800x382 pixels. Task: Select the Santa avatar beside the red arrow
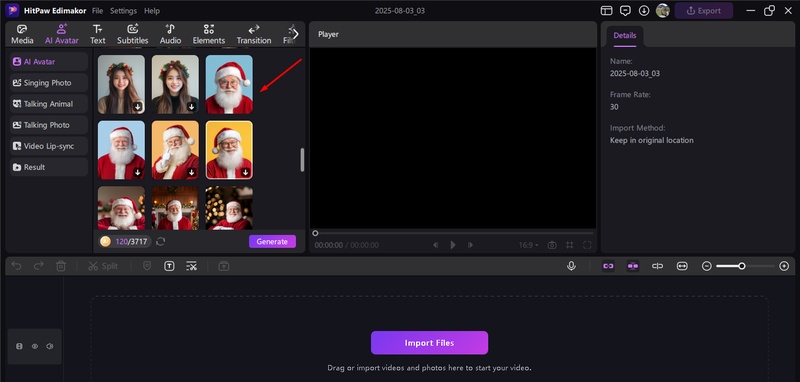229,84
